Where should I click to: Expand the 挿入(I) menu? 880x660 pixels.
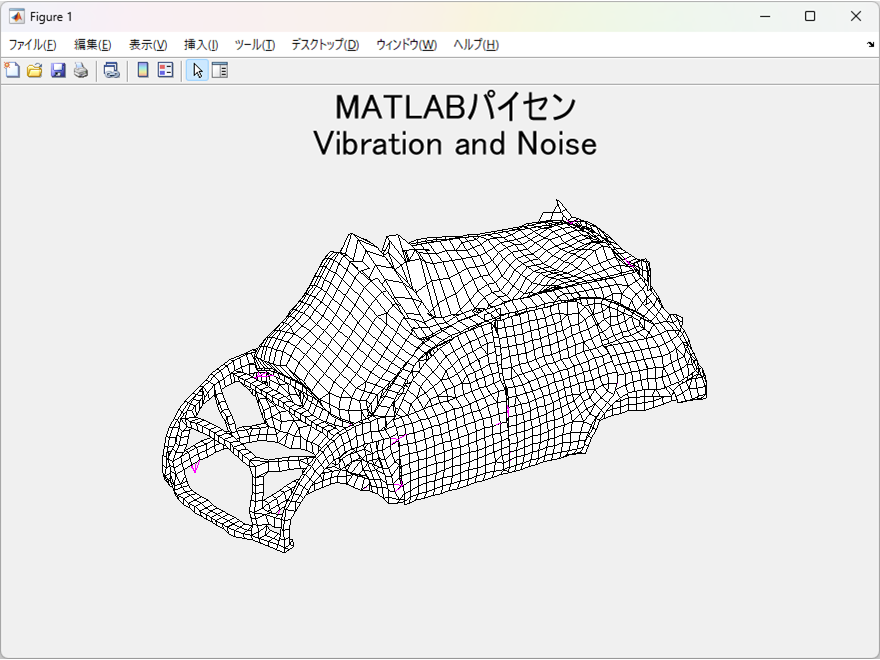click(x=201, y=45)
